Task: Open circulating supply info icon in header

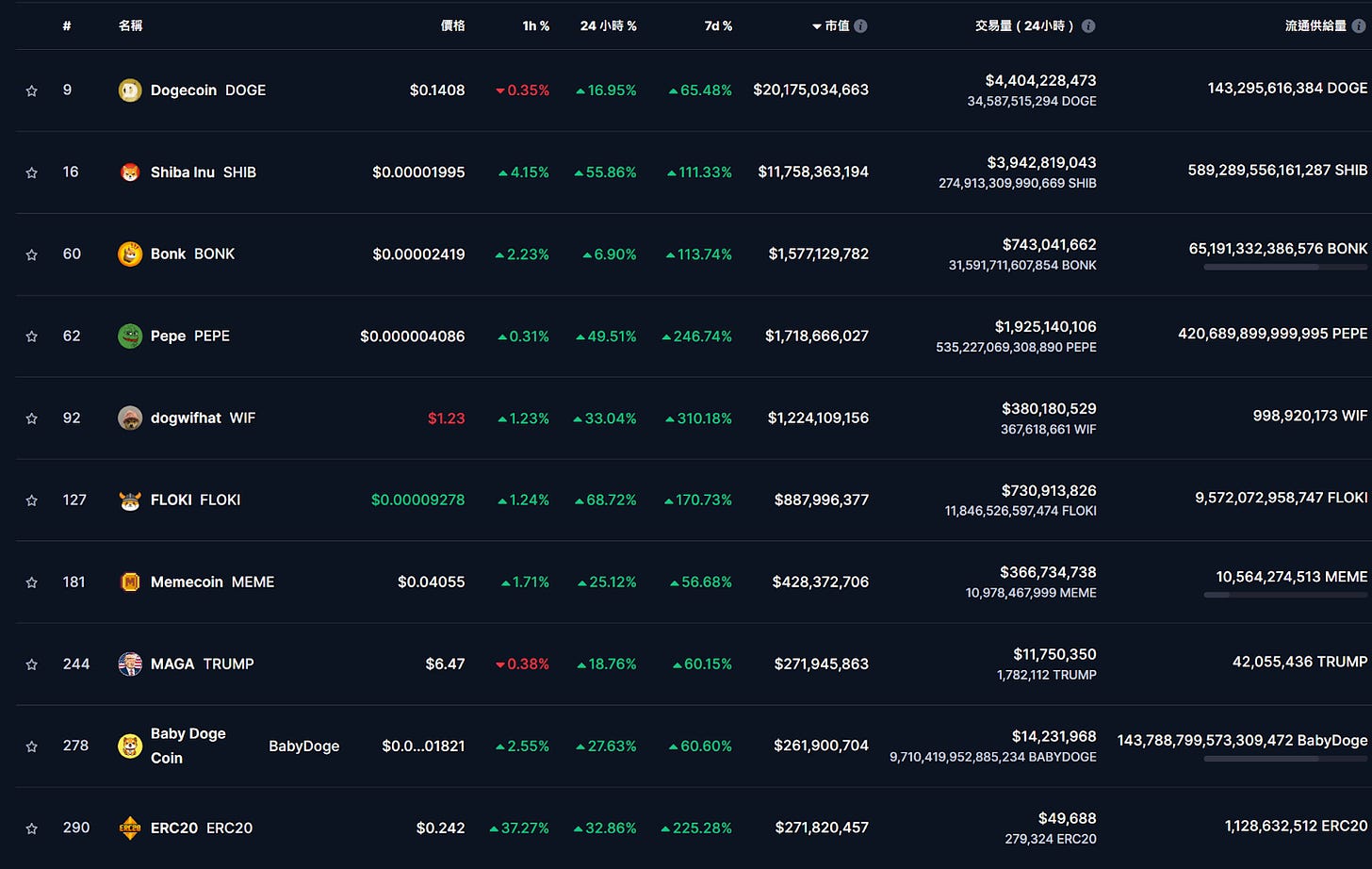Action: point(1359,26)
